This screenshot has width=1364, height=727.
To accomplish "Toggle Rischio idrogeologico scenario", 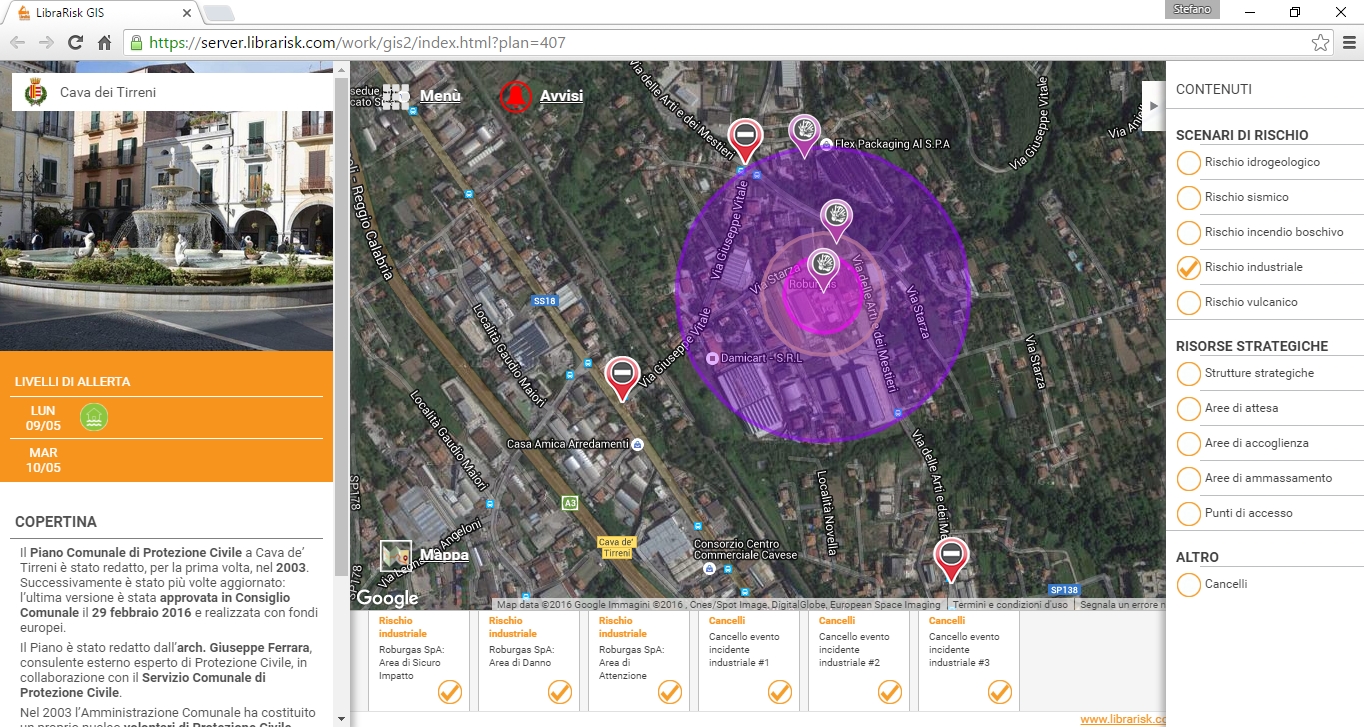I will pos(1188,163).
